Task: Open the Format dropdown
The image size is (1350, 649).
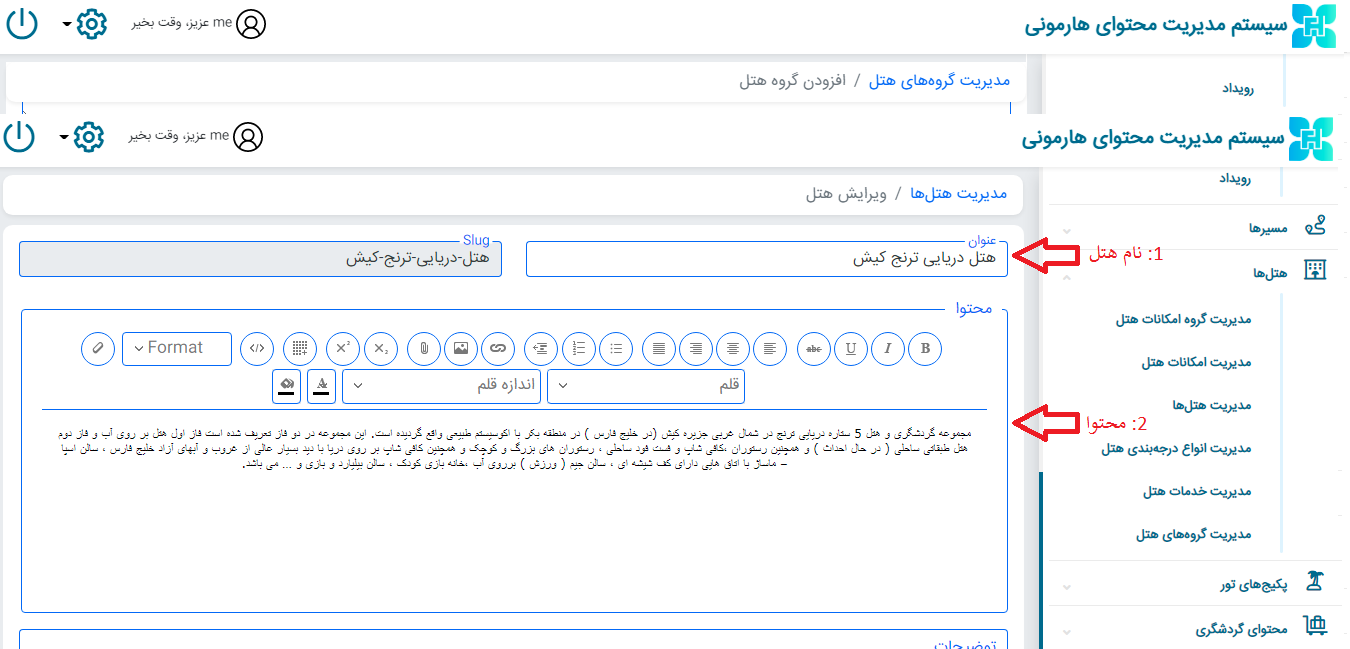Action: (x=176, y=348)
